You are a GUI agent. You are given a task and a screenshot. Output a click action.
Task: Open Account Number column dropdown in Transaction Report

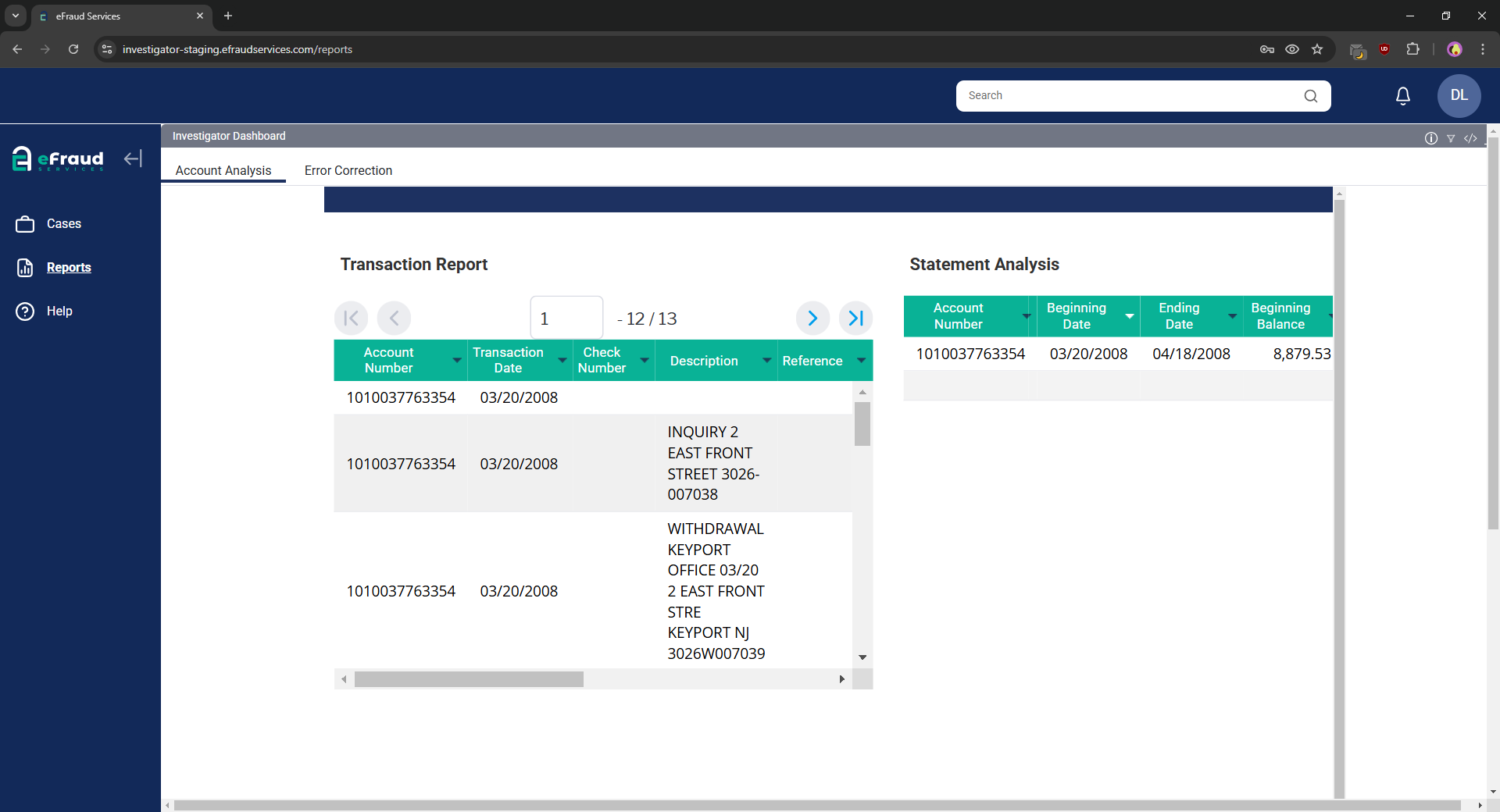pyautogui.click(x=457, y=361)
